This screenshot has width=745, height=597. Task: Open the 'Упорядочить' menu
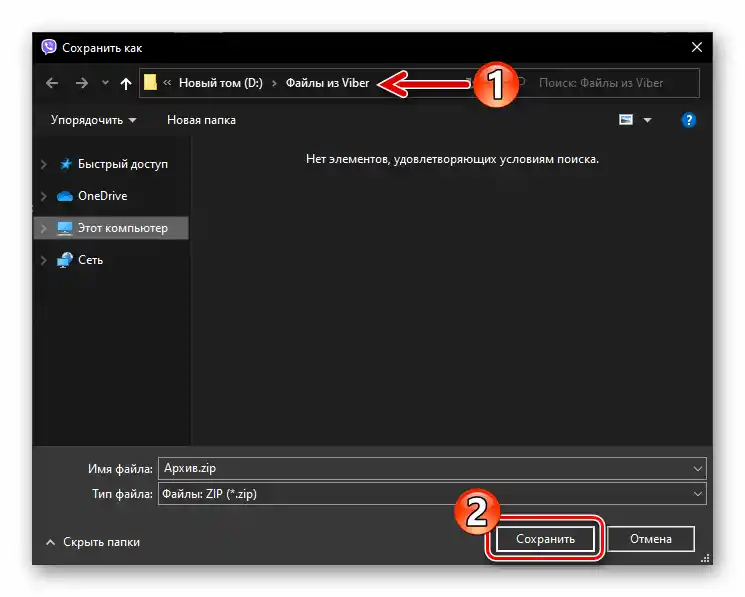click(x=94, y=120)
